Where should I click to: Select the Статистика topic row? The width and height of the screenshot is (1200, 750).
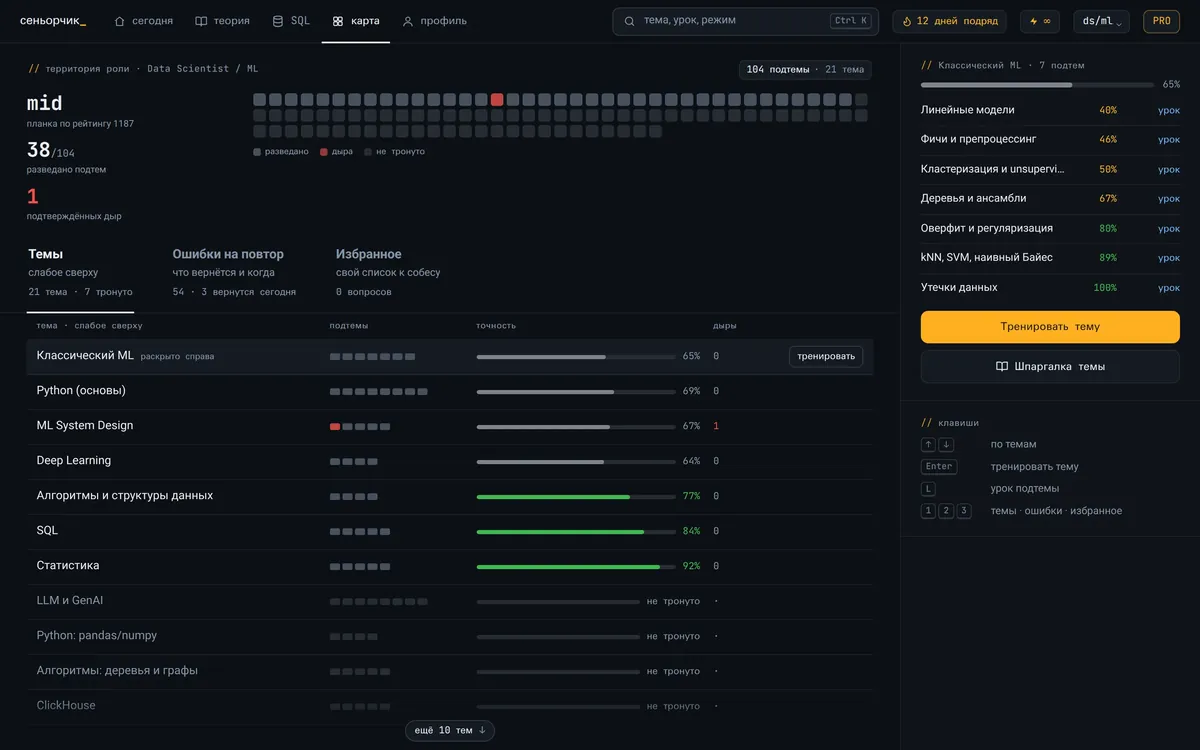450,566
